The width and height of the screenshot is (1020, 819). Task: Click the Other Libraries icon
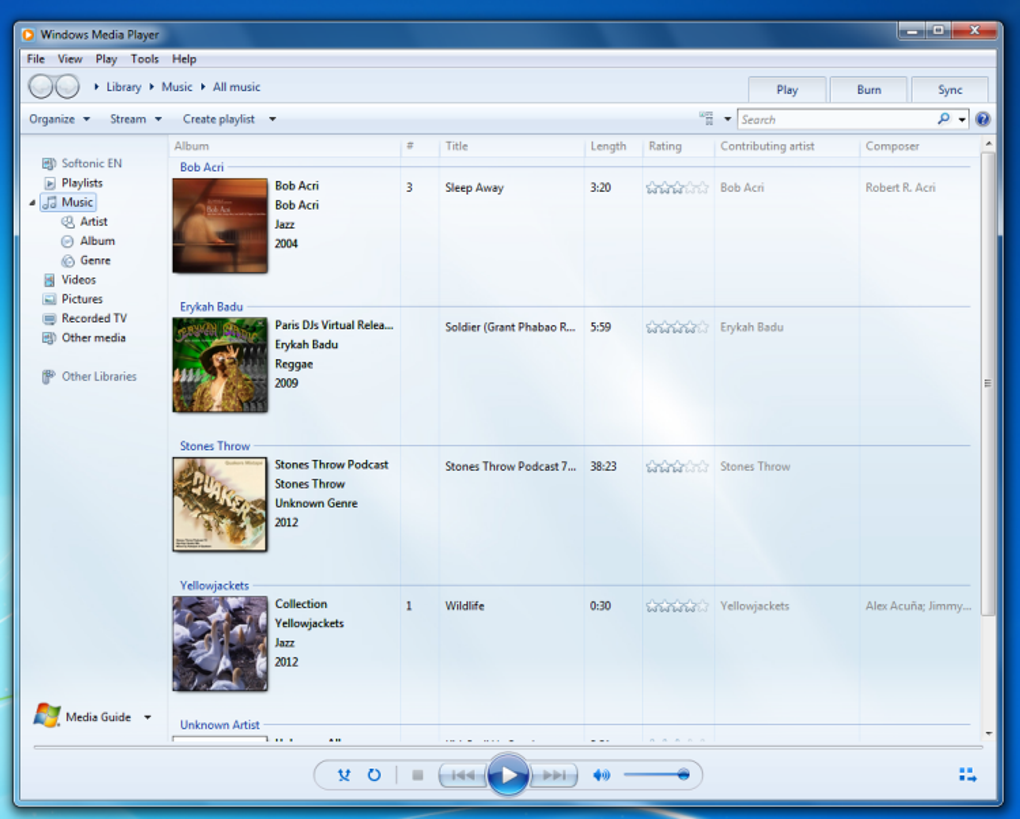48,377
